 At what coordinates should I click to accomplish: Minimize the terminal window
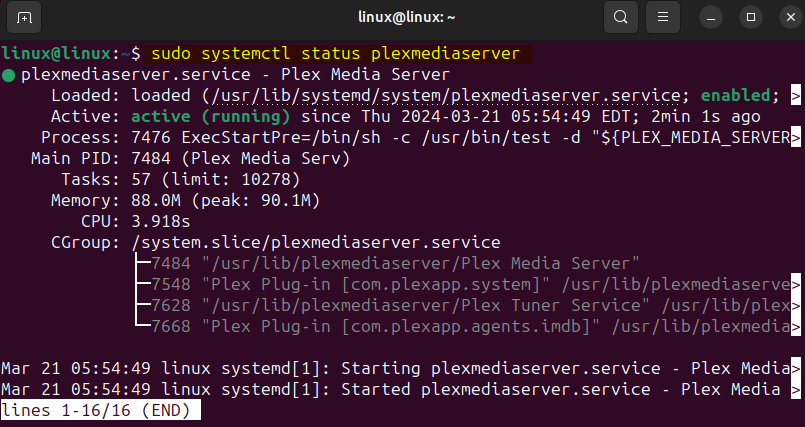click(x=711, y=18)
